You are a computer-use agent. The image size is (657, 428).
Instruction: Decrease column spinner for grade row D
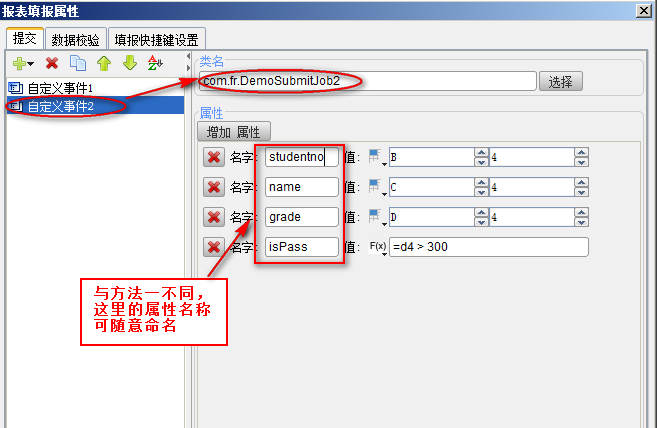481,222
